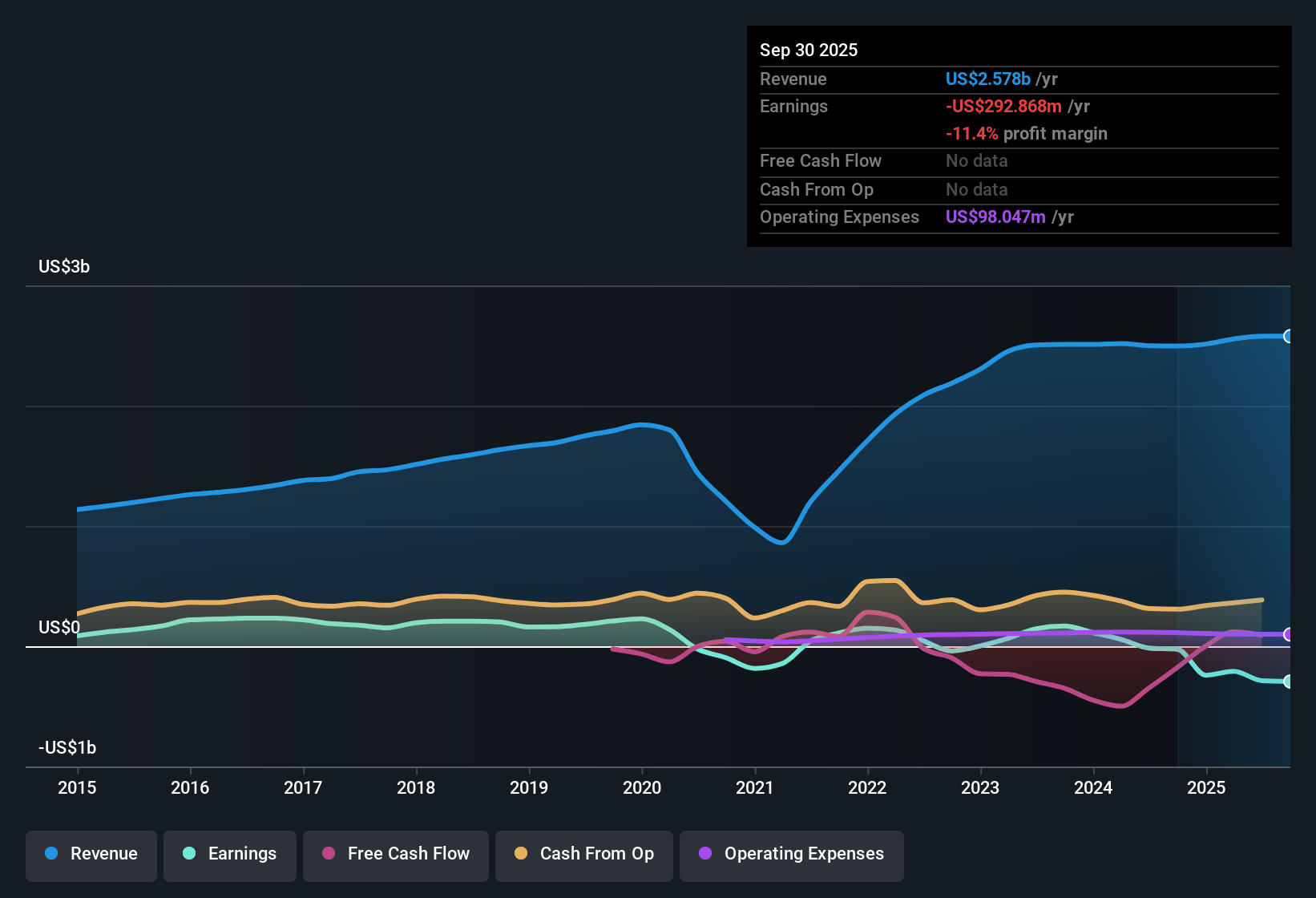Select the Revenue endpoint marker on the chart
The height and width of the screenshot is (898, 1316).
(1289, 336)
